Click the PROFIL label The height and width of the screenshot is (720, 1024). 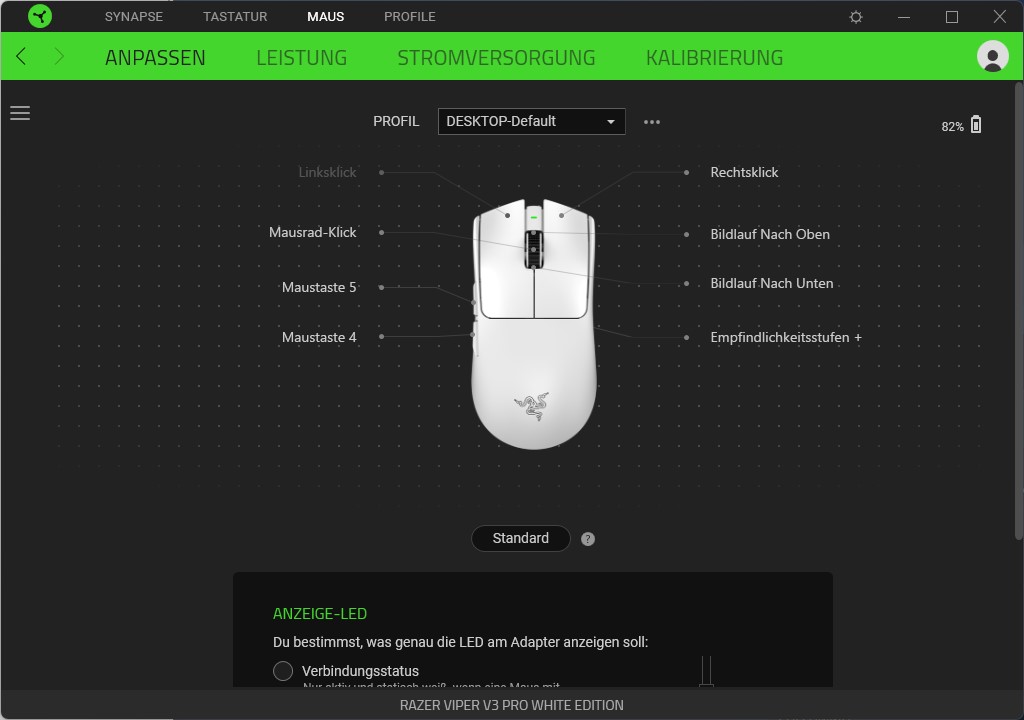tap(396, 122)
